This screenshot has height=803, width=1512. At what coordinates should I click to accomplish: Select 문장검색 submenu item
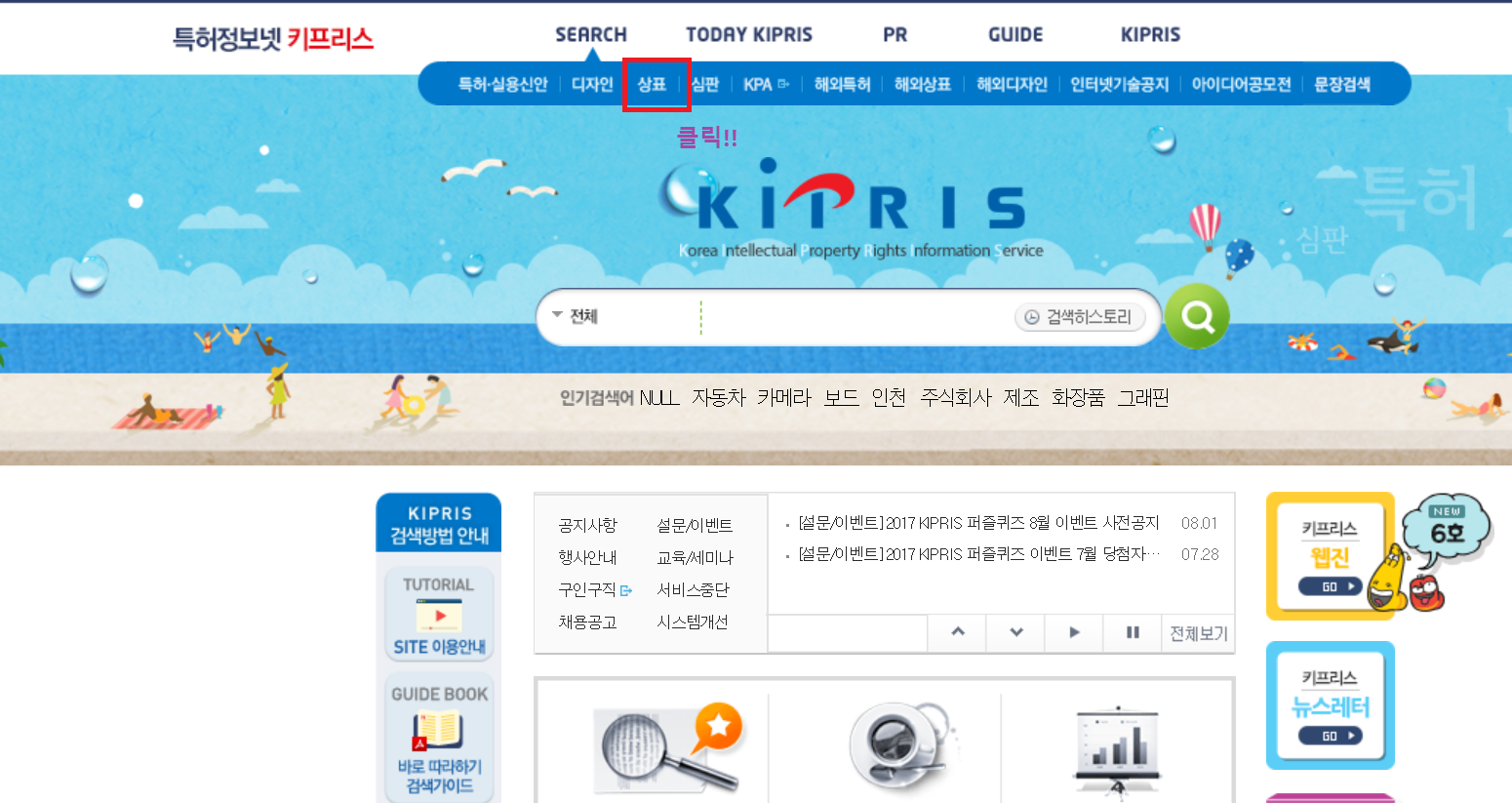(x=1342, y=85)
